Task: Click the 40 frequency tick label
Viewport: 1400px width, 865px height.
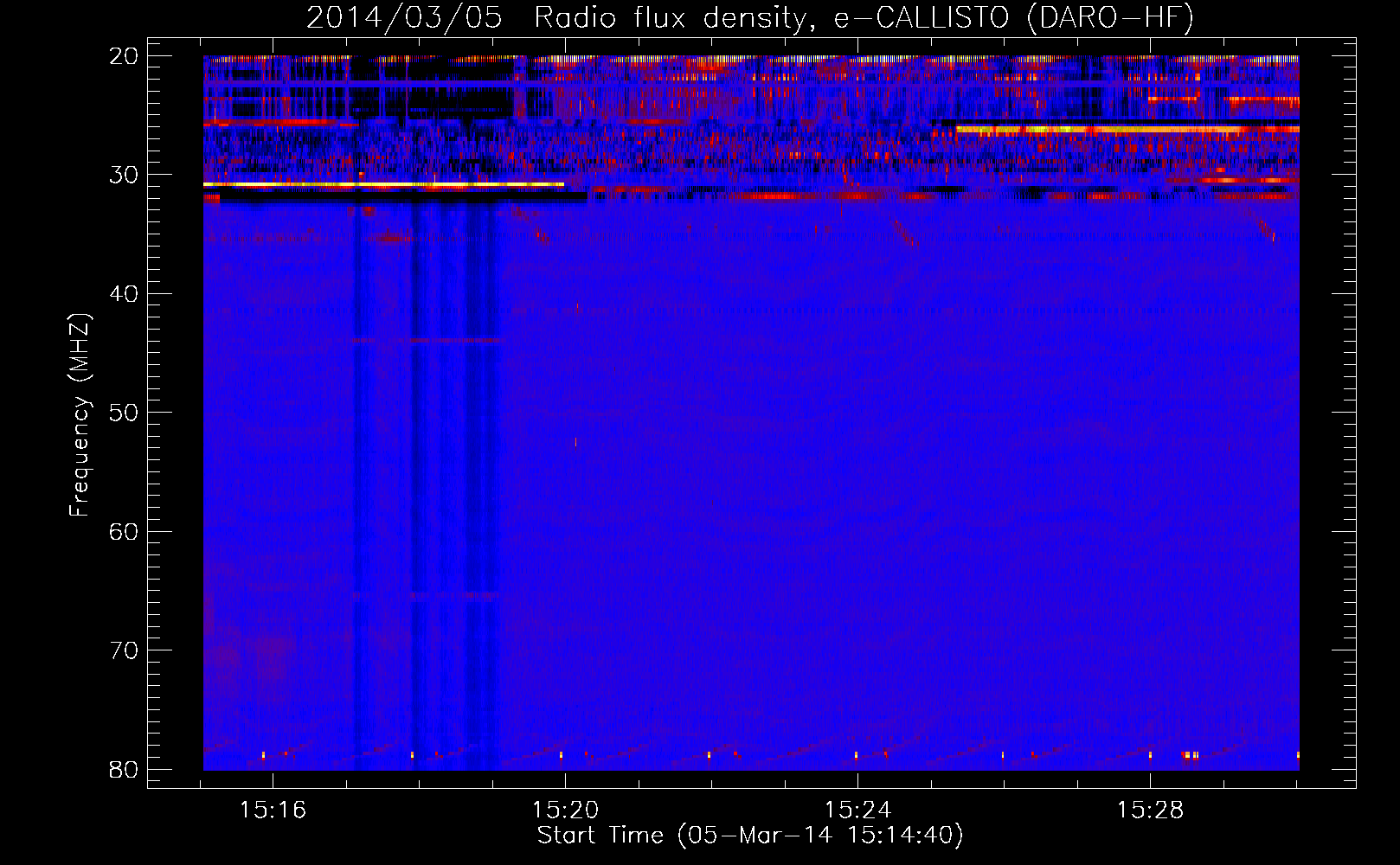Action: 125,294
